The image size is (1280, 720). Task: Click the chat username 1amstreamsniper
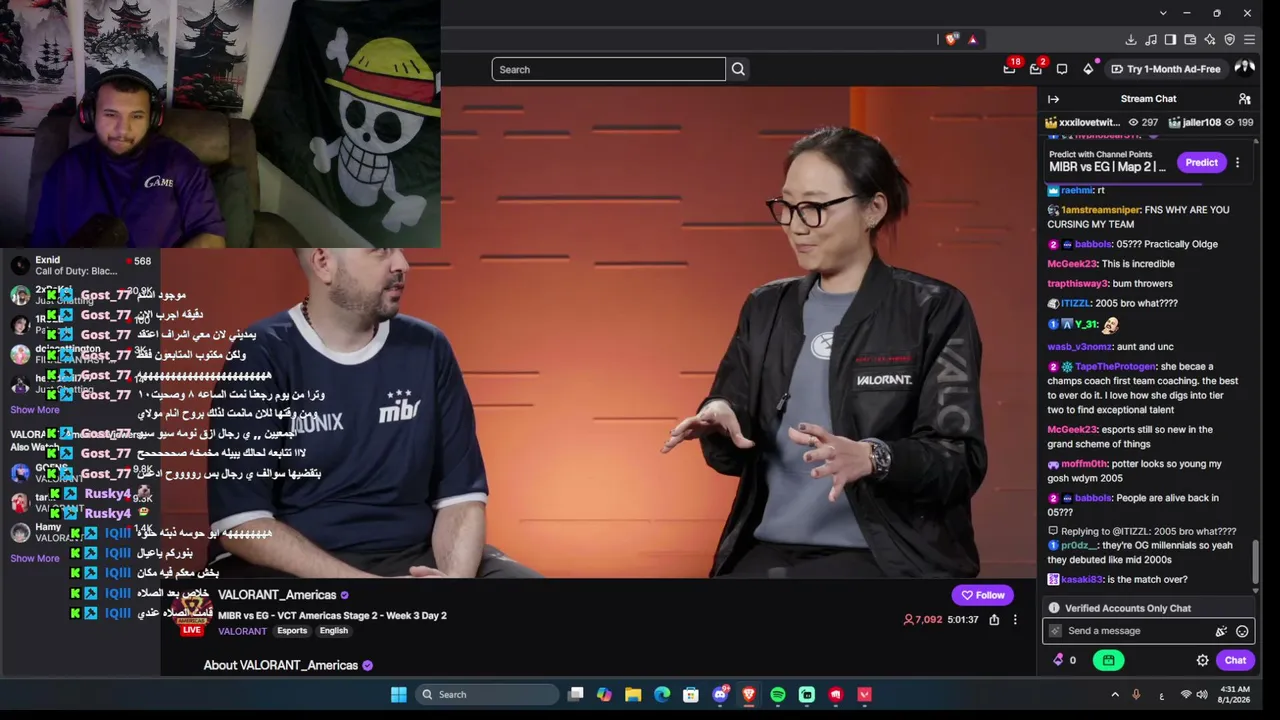coord(1100,210)
